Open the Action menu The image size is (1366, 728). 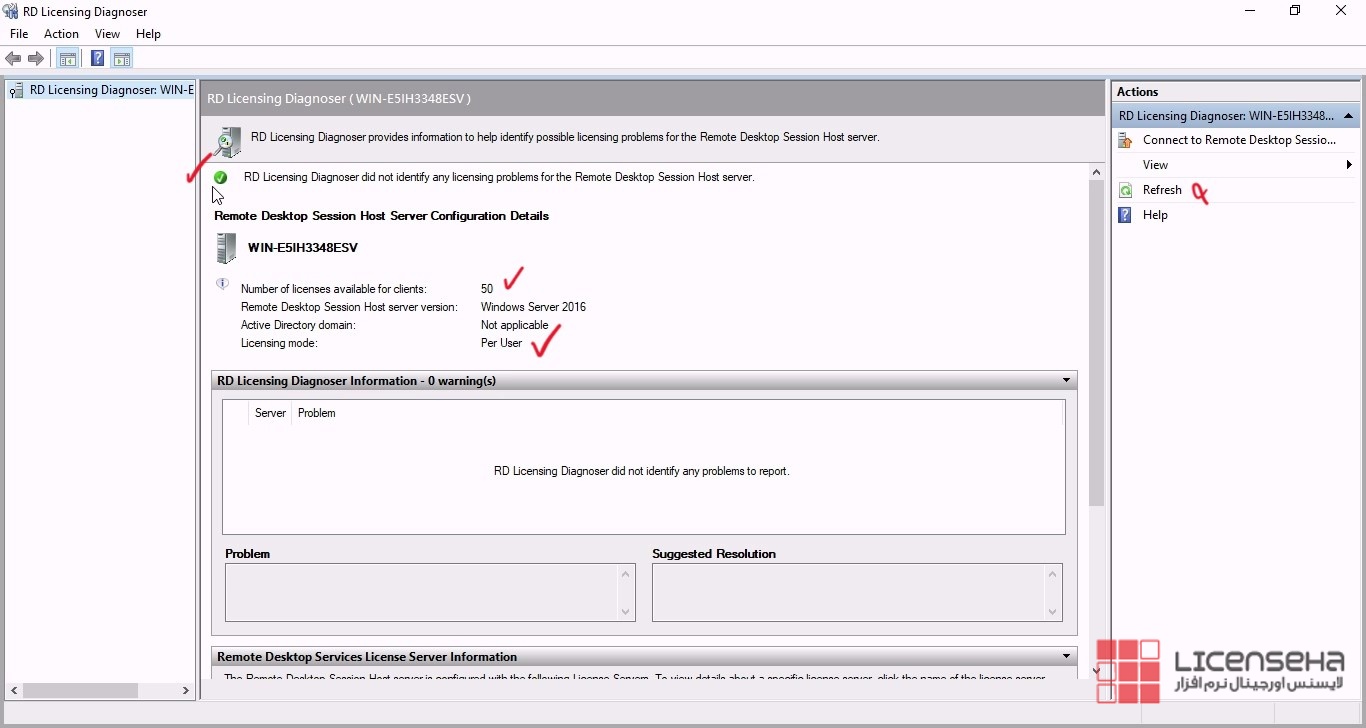tap(61, 34)
